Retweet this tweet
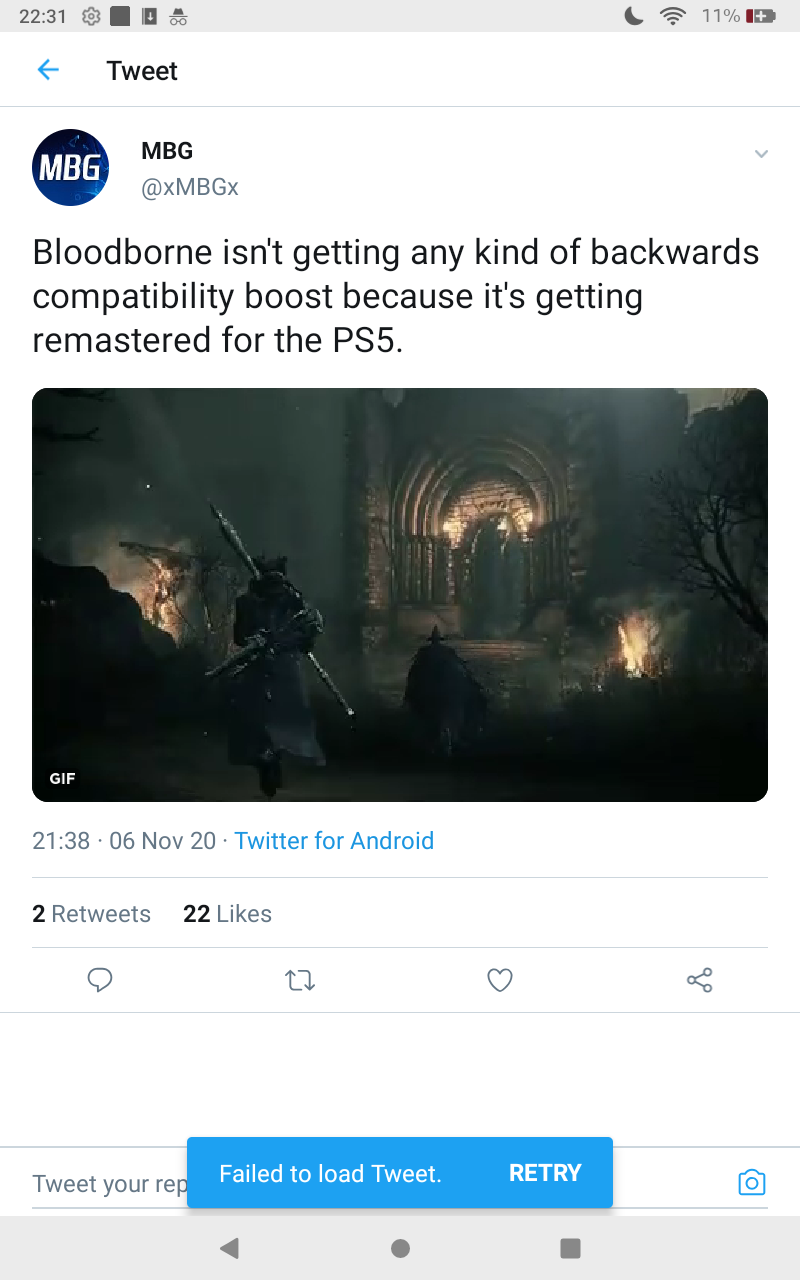800x1280 pixels. click(300, 980)
